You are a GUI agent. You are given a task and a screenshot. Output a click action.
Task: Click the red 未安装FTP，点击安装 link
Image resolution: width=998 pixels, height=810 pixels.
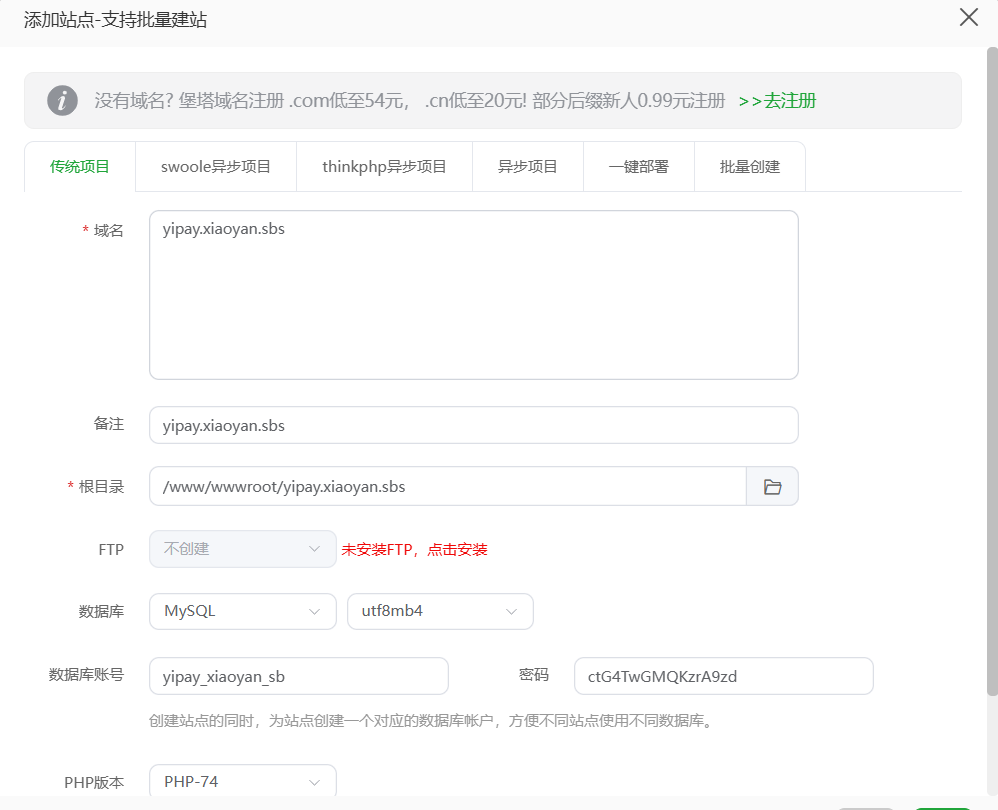[x=414, y=550]
